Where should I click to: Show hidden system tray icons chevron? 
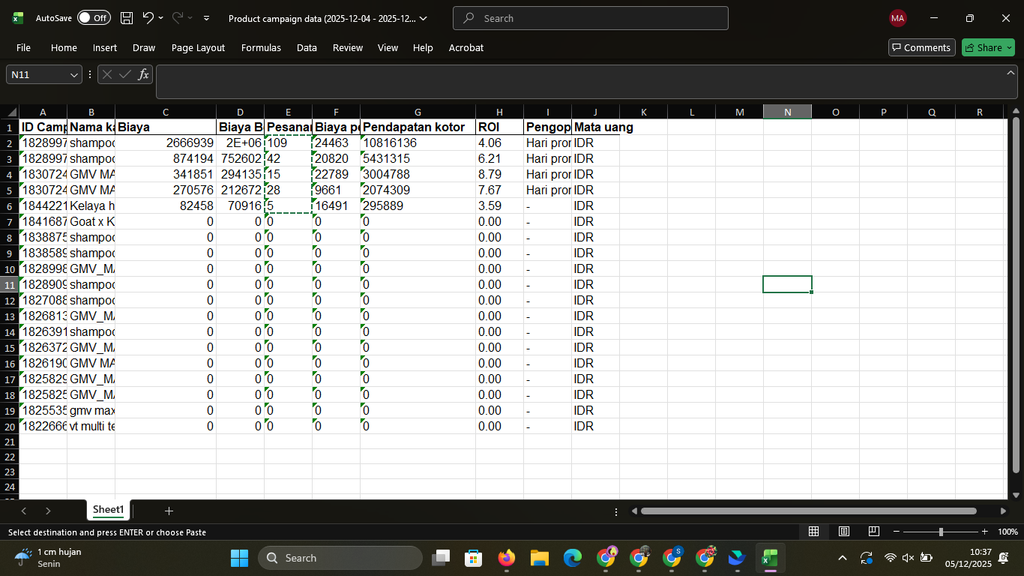click(x=842, y=558)
